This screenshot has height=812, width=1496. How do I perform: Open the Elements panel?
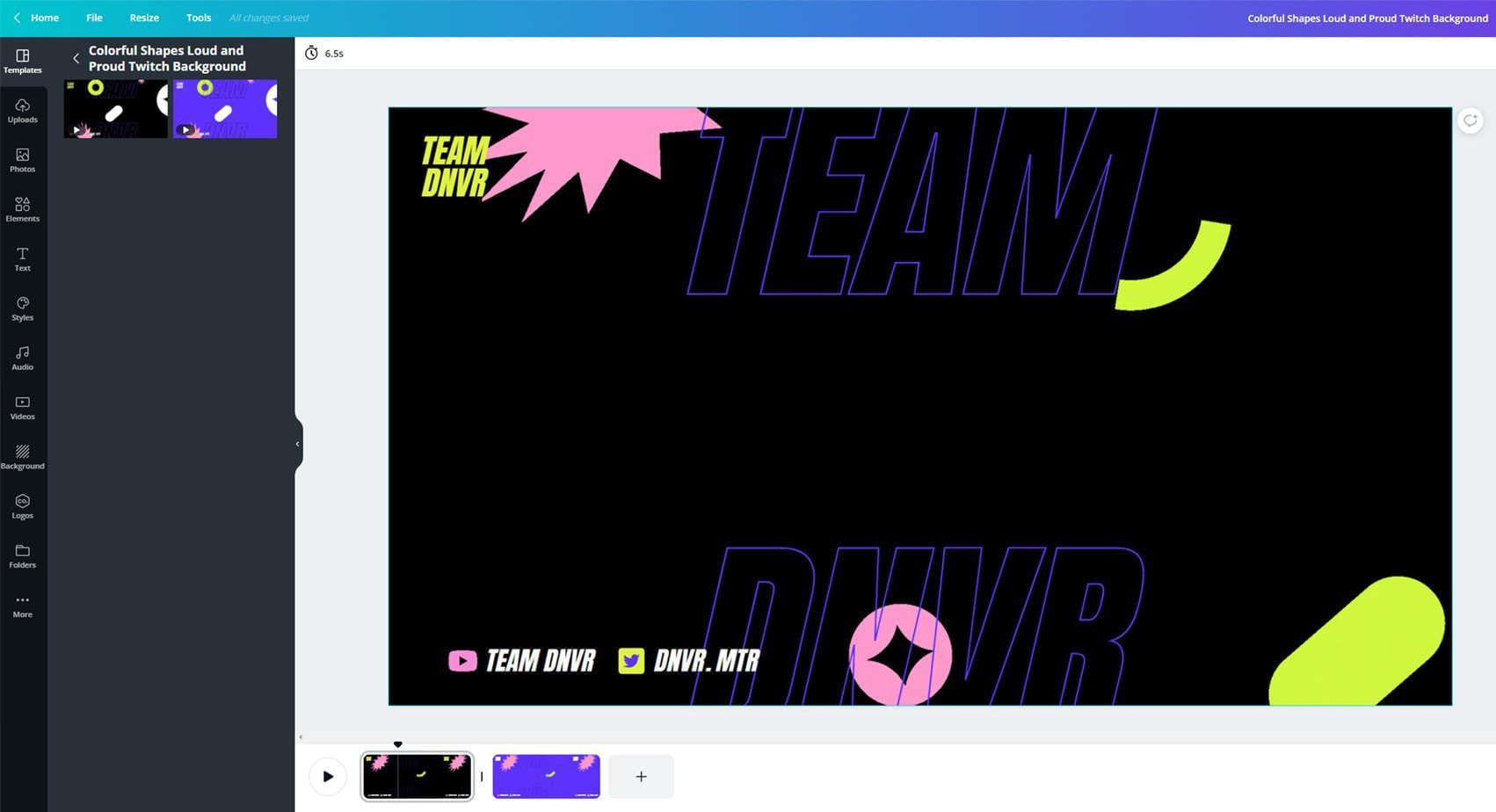pyautogui.click(x=22, y=210)
